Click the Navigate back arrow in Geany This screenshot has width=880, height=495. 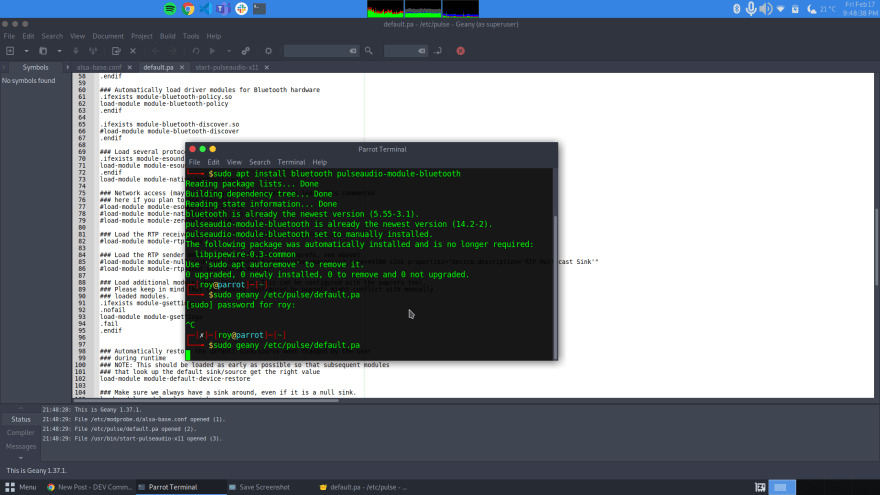pyautogui.click(x=156, y=51)
